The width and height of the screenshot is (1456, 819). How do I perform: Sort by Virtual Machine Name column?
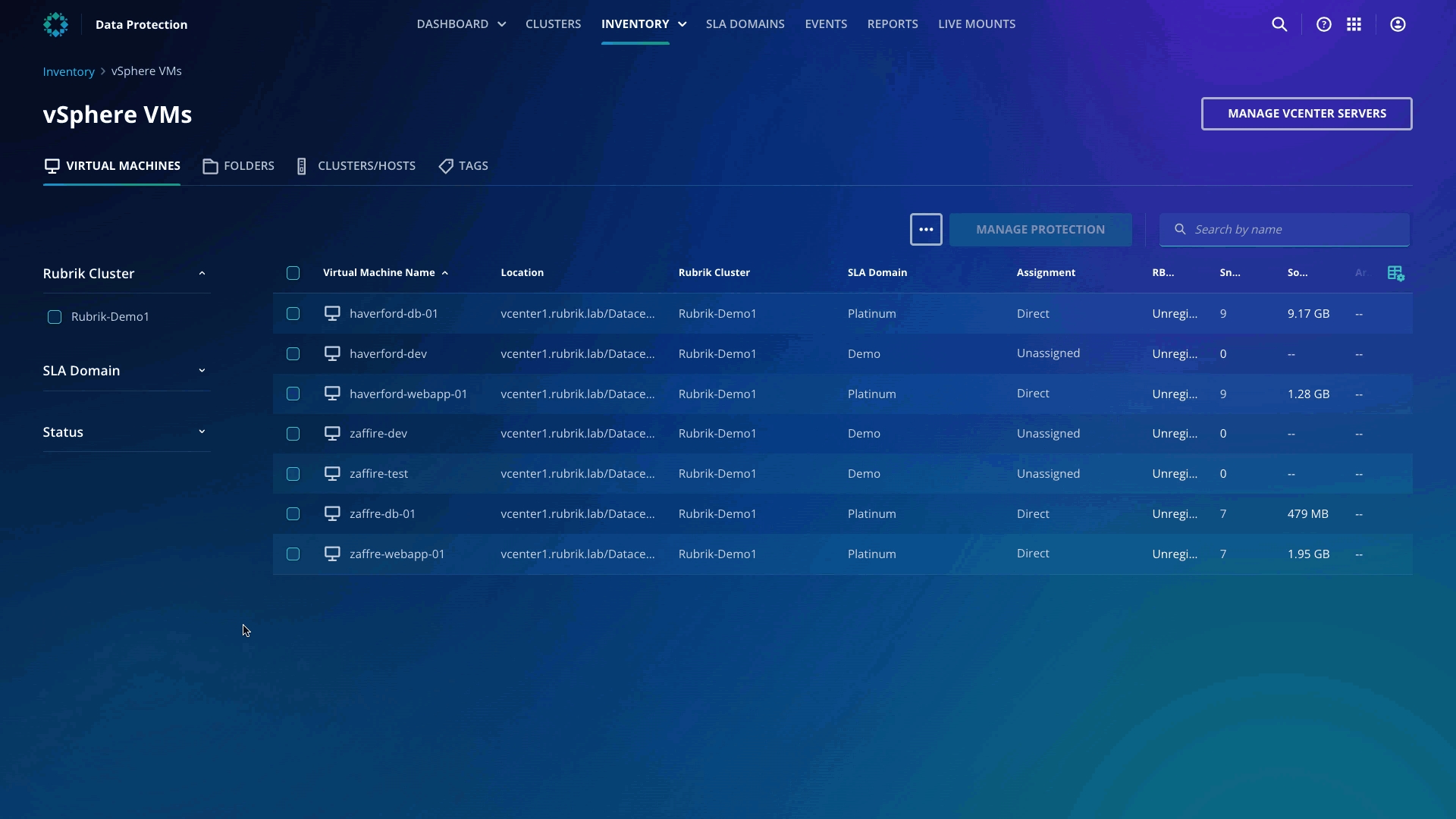click(x=378, y=273)
